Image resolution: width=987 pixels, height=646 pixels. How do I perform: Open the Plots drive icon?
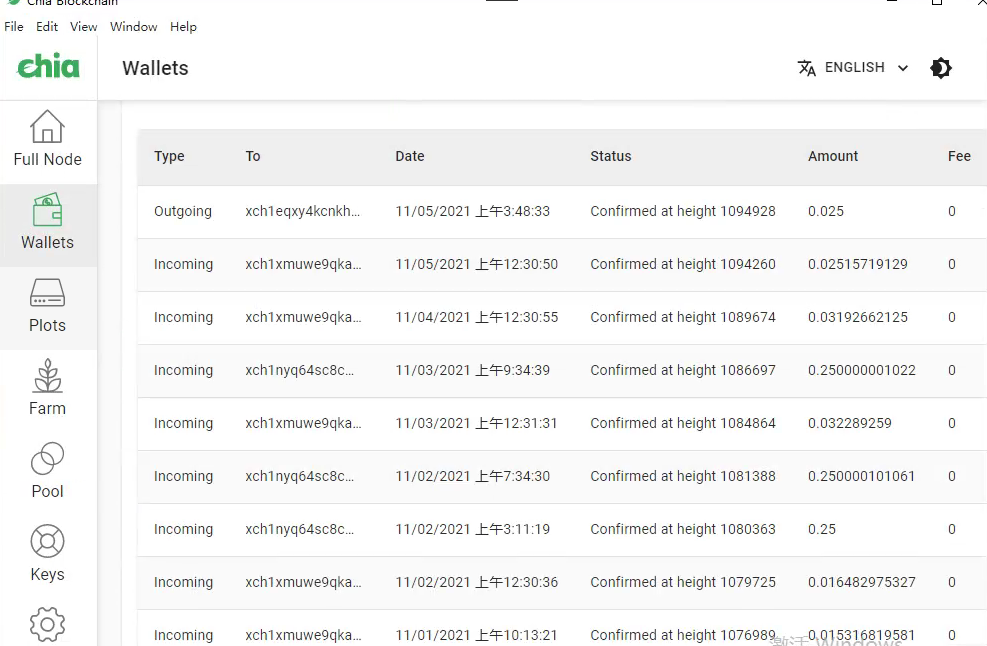(x=47, y=293)
